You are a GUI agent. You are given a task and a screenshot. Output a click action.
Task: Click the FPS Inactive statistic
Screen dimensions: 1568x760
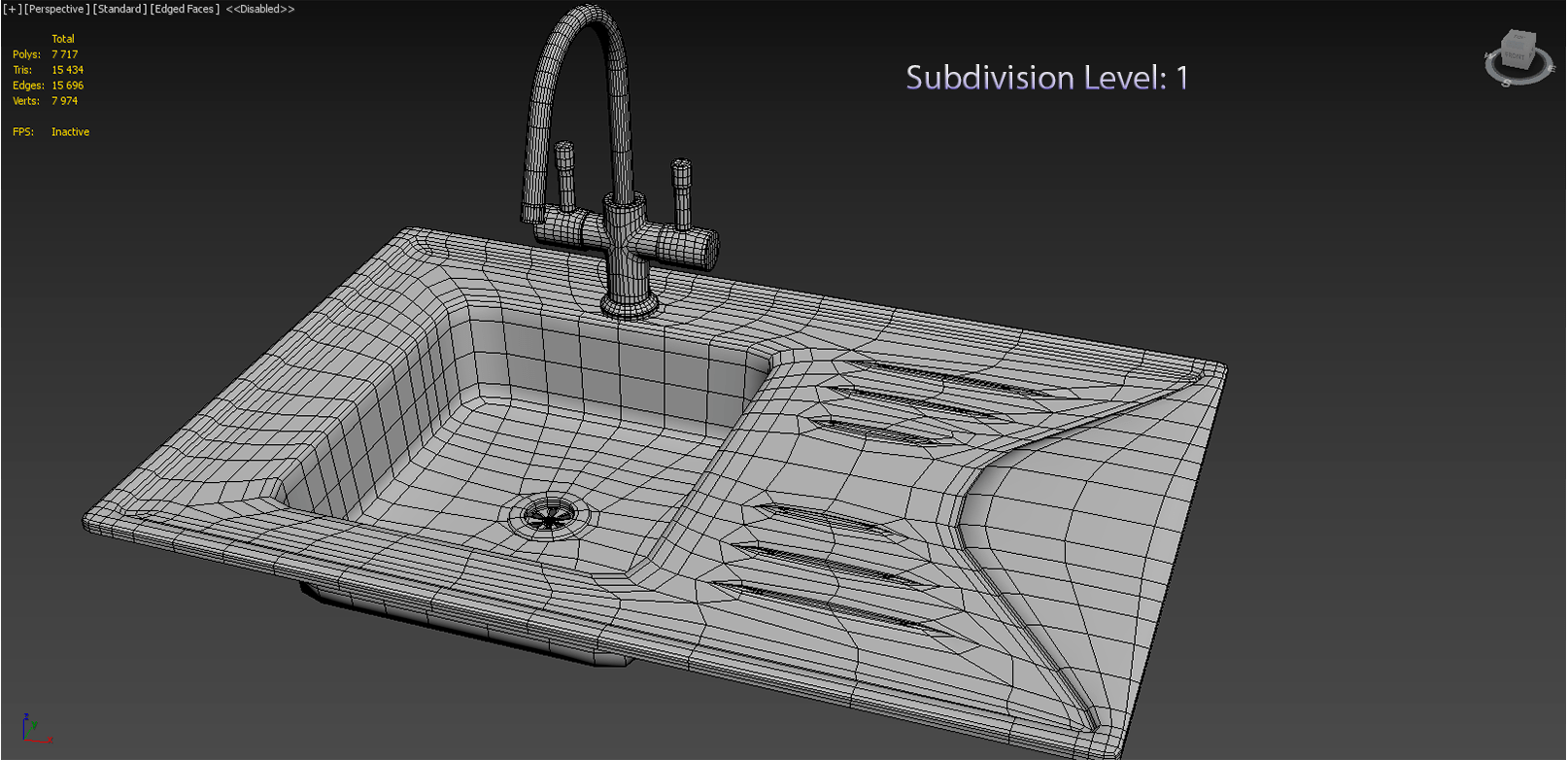[x=51, y=132]
